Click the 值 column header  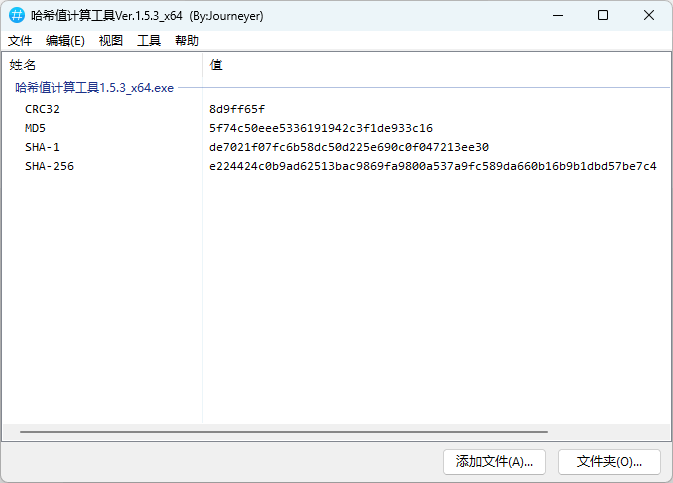click(216, 65)
